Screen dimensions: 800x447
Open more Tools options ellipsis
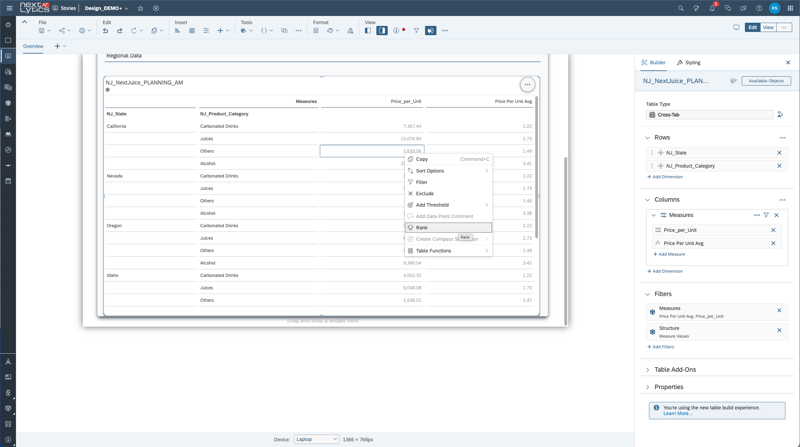click(298, 31)
